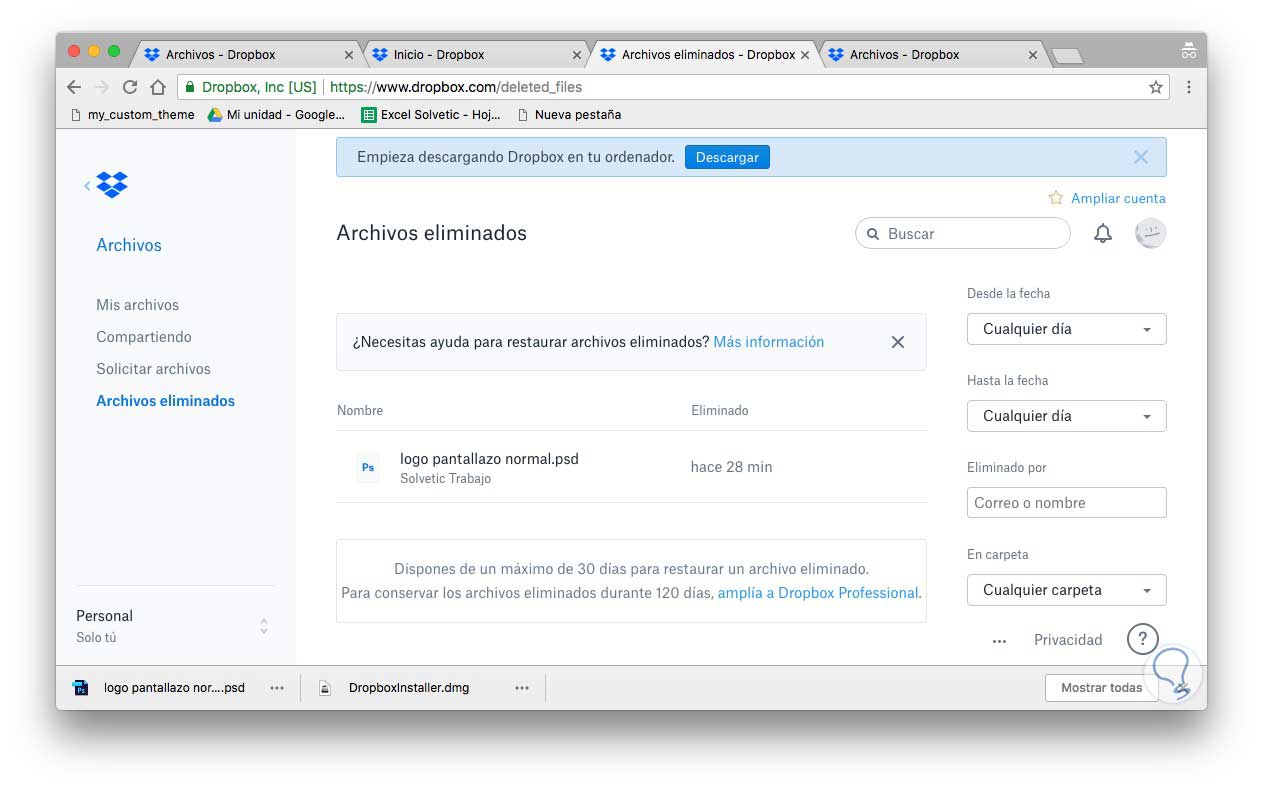
Task: Dismiss the download Dropbox banner
Action: (x=1141, y=157)
